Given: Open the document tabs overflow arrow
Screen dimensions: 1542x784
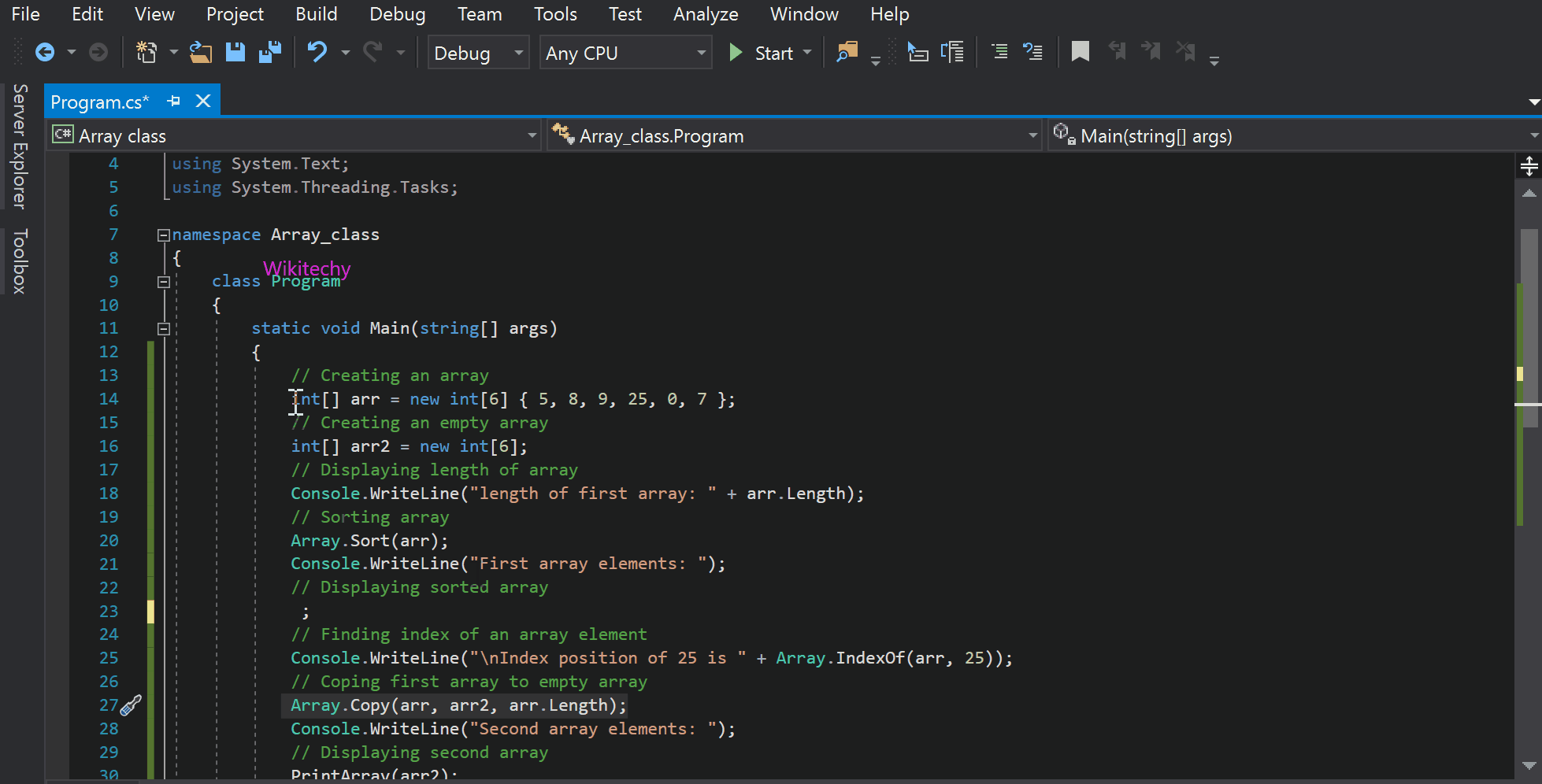Looking at the screenshot, I should pyautogui.click(x=1533, y=102).
